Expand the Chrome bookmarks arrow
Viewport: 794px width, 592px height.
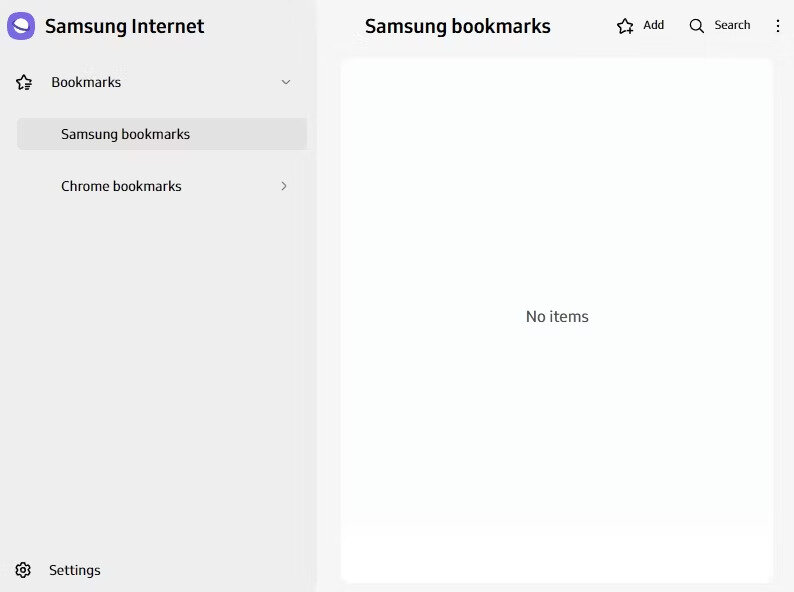(284, 186)
